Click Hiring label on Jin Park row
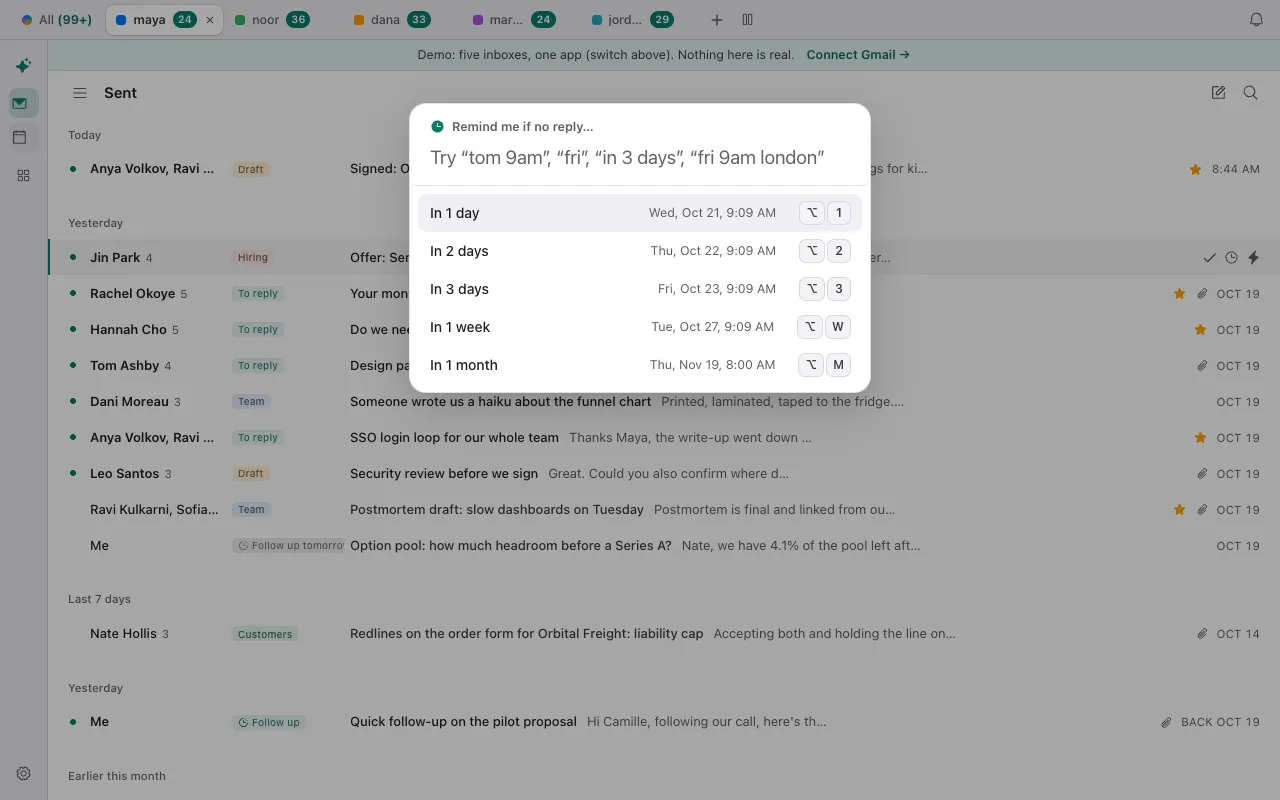The width and height of the screenshot is (1280, 800). coord(253,258)
